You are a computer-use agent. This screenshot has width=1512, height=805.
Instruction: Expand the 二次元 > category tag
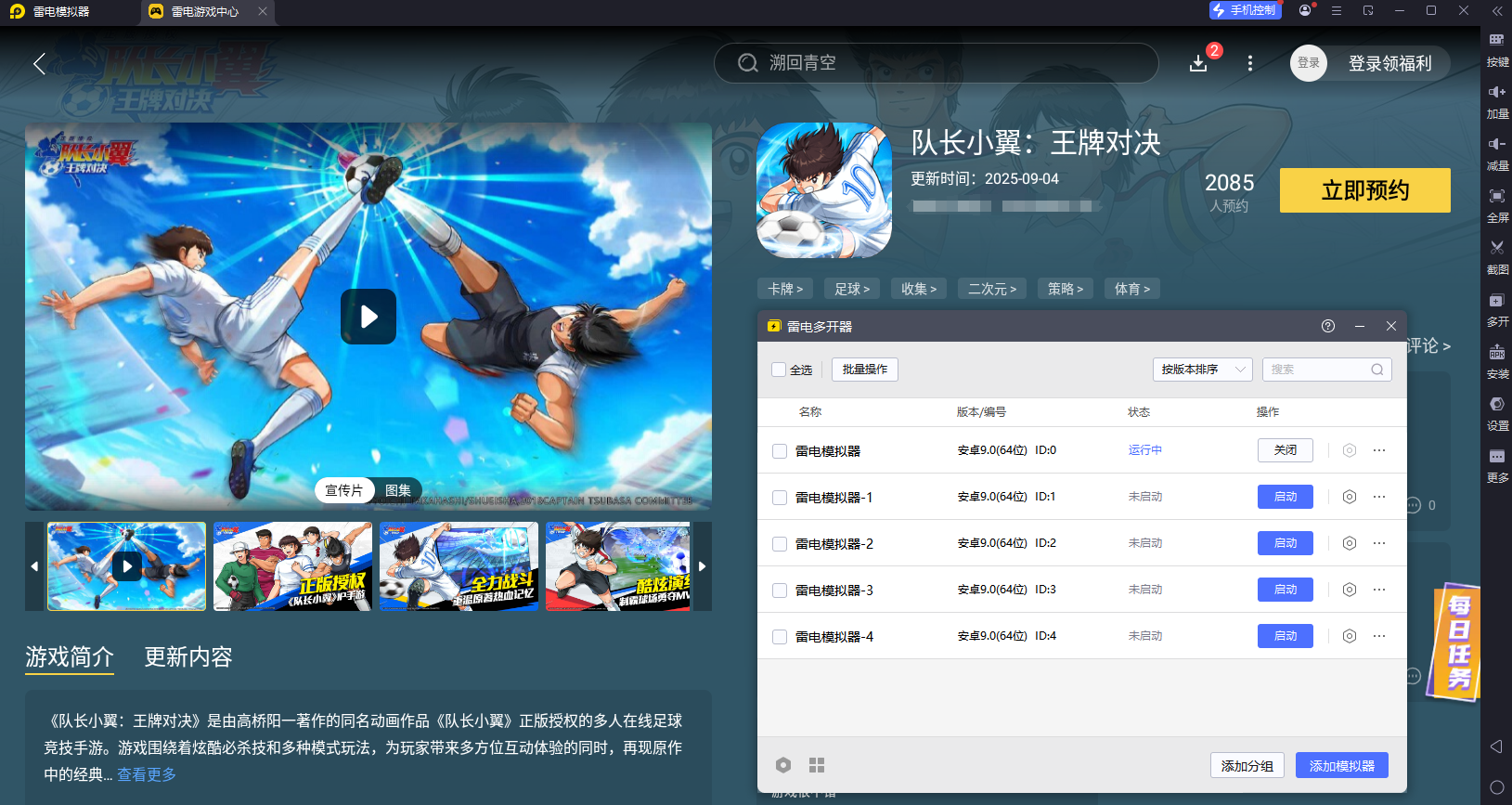pos(992,289)
